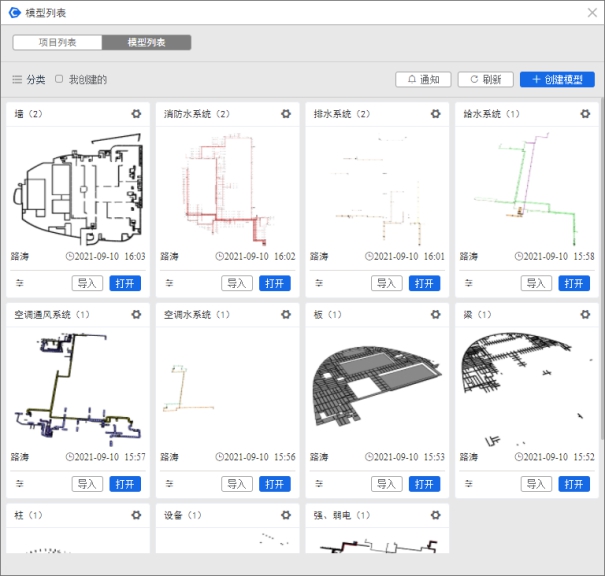Click the 创建模型 button
Viewport: 605px width, 577px height.
(557, 79)
